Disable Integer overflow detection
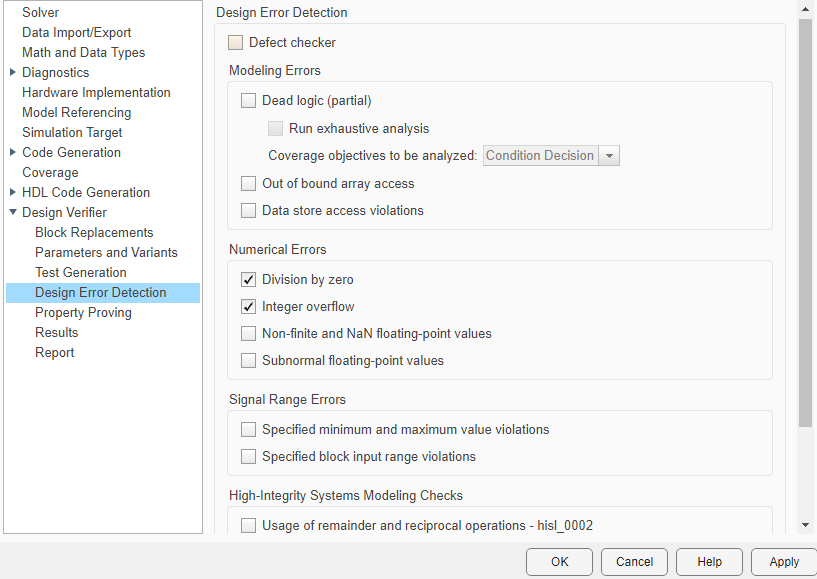Image resolution: width=817 pixels, height=579 pixels. [248, 306]
